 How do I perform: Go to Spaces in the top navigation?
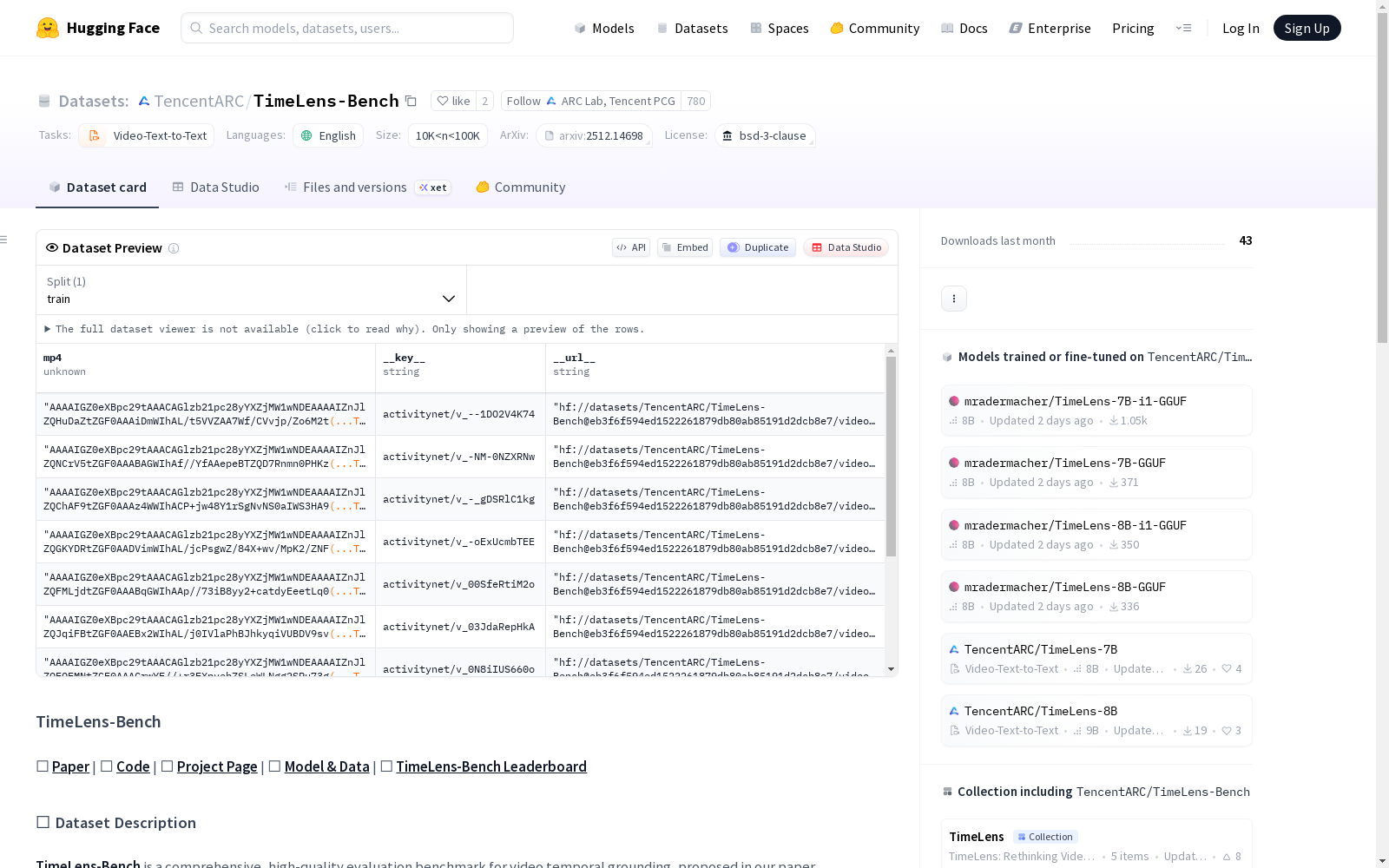click(x=780, y=28)
